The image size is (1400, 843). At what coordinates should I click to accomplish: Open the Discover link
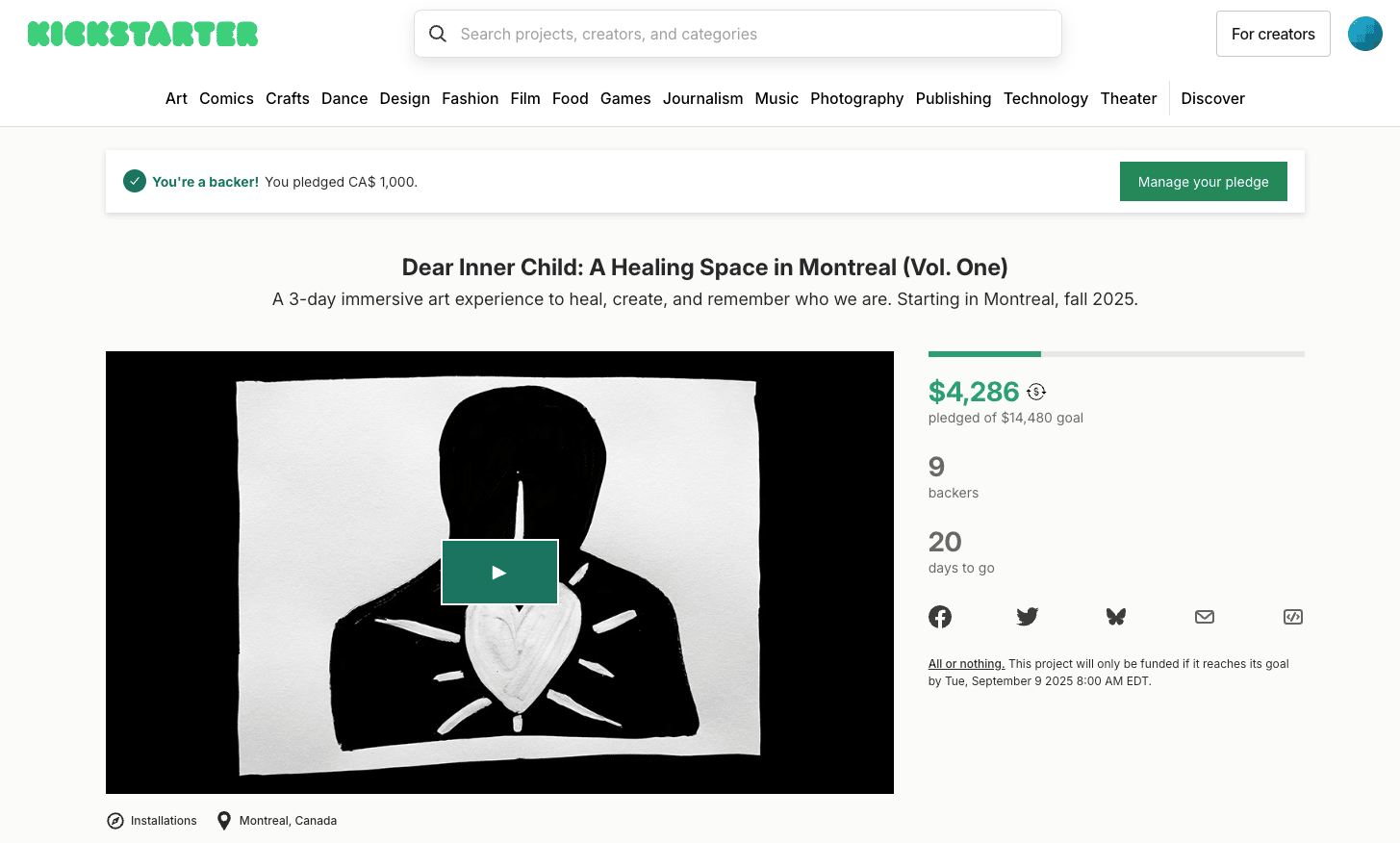tap(1213, 98)
